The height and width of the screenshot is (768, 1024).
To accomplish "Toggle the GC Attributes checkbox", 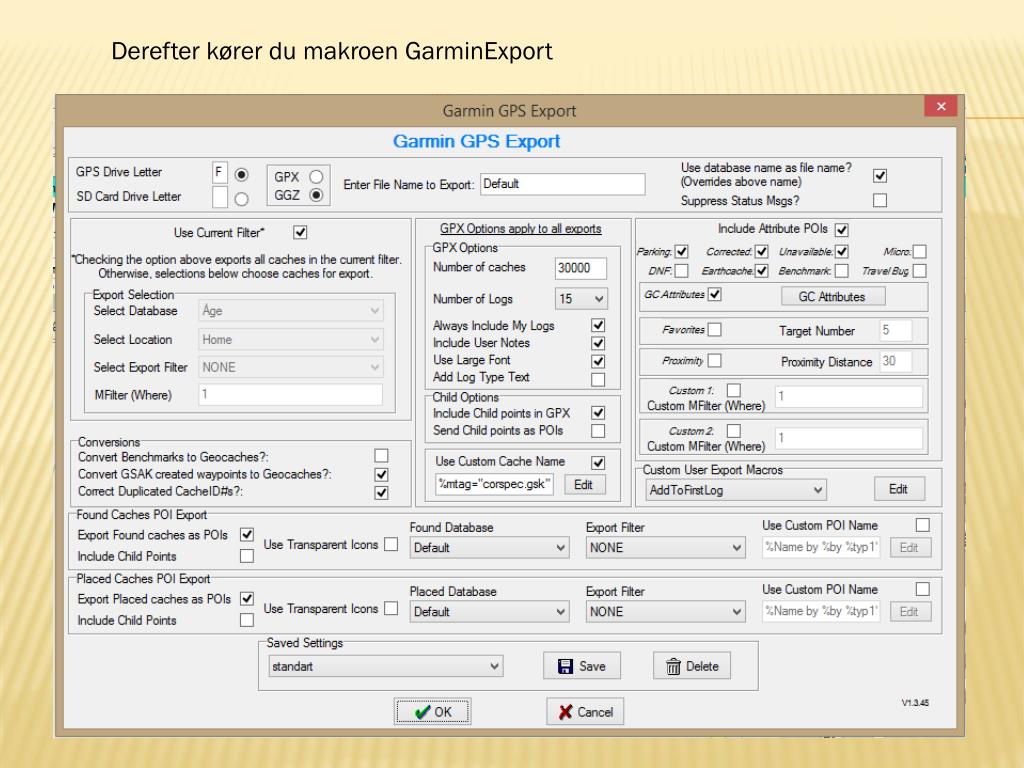I will (x=715, y=295).
